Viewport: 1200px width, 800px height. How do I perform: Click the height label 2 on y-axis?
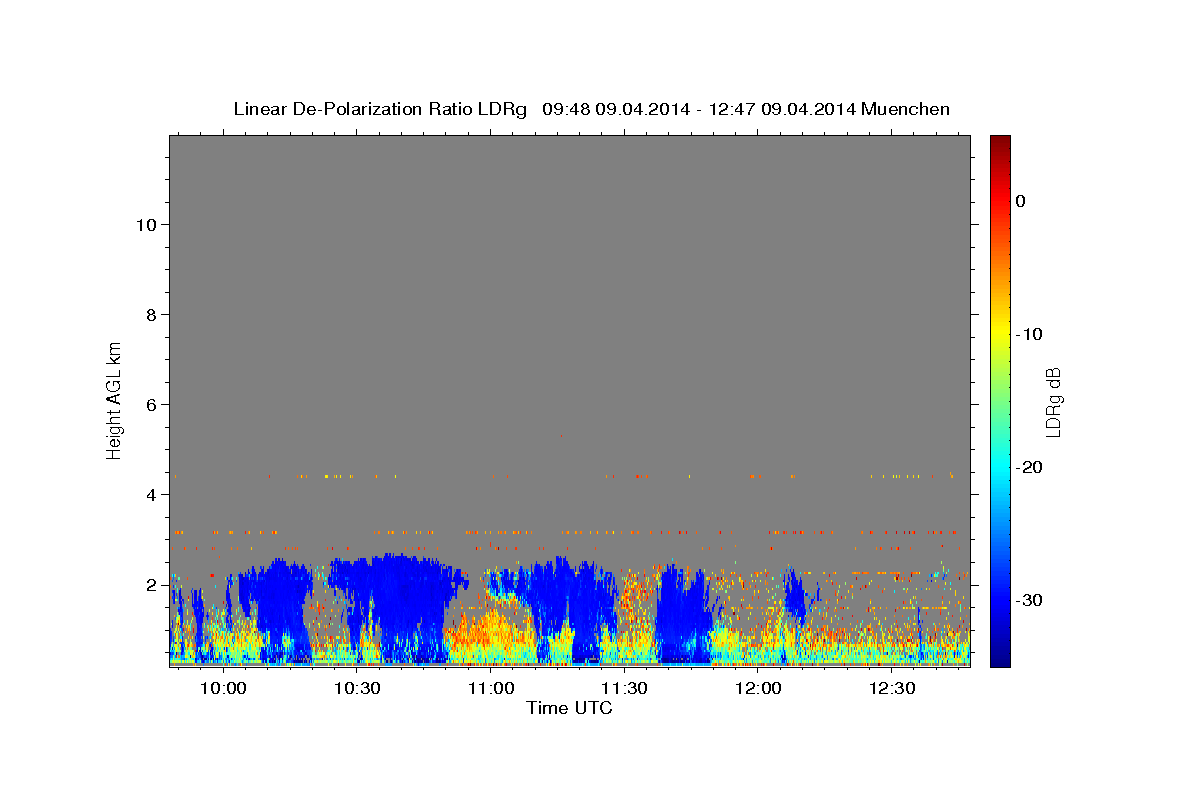149,584
